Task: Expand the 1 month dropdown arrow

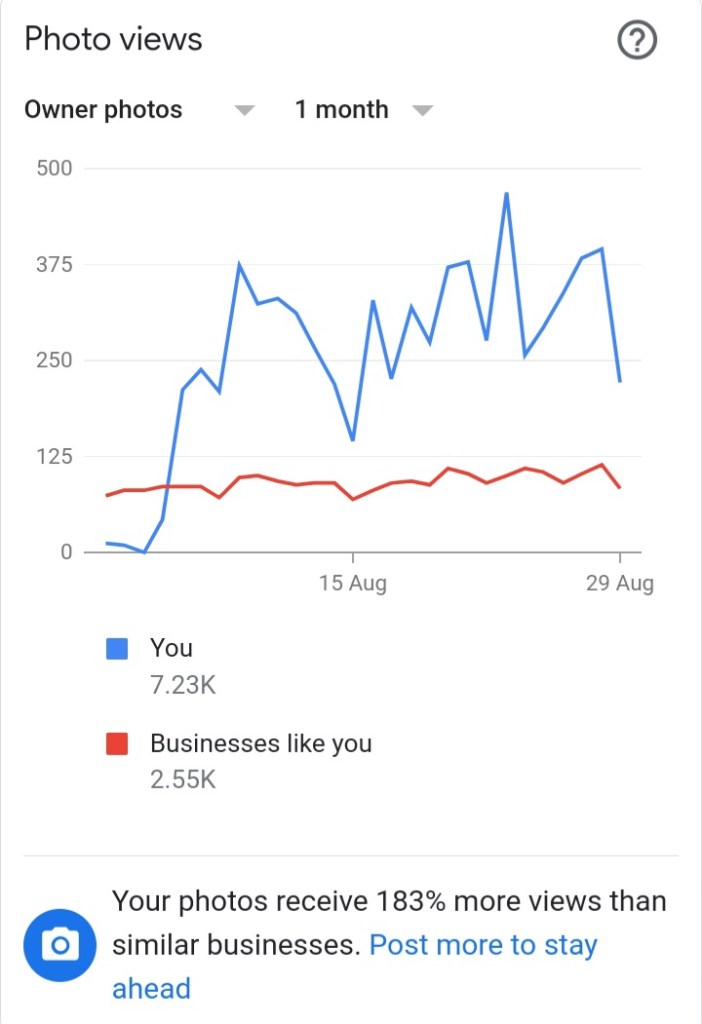Action: click(423, 111)
